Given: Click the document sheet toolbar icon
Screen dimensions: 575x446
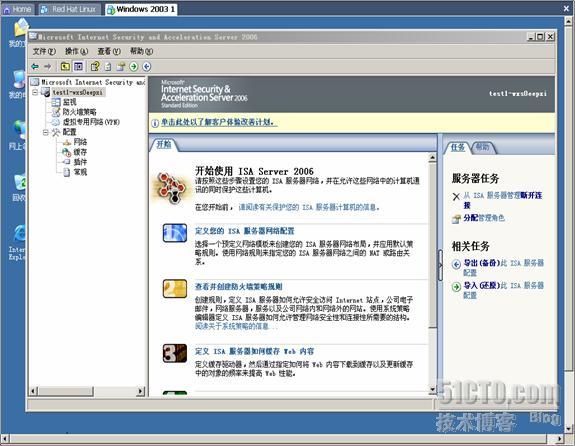Looking at the screenshot, I should (x=108, y=66).
